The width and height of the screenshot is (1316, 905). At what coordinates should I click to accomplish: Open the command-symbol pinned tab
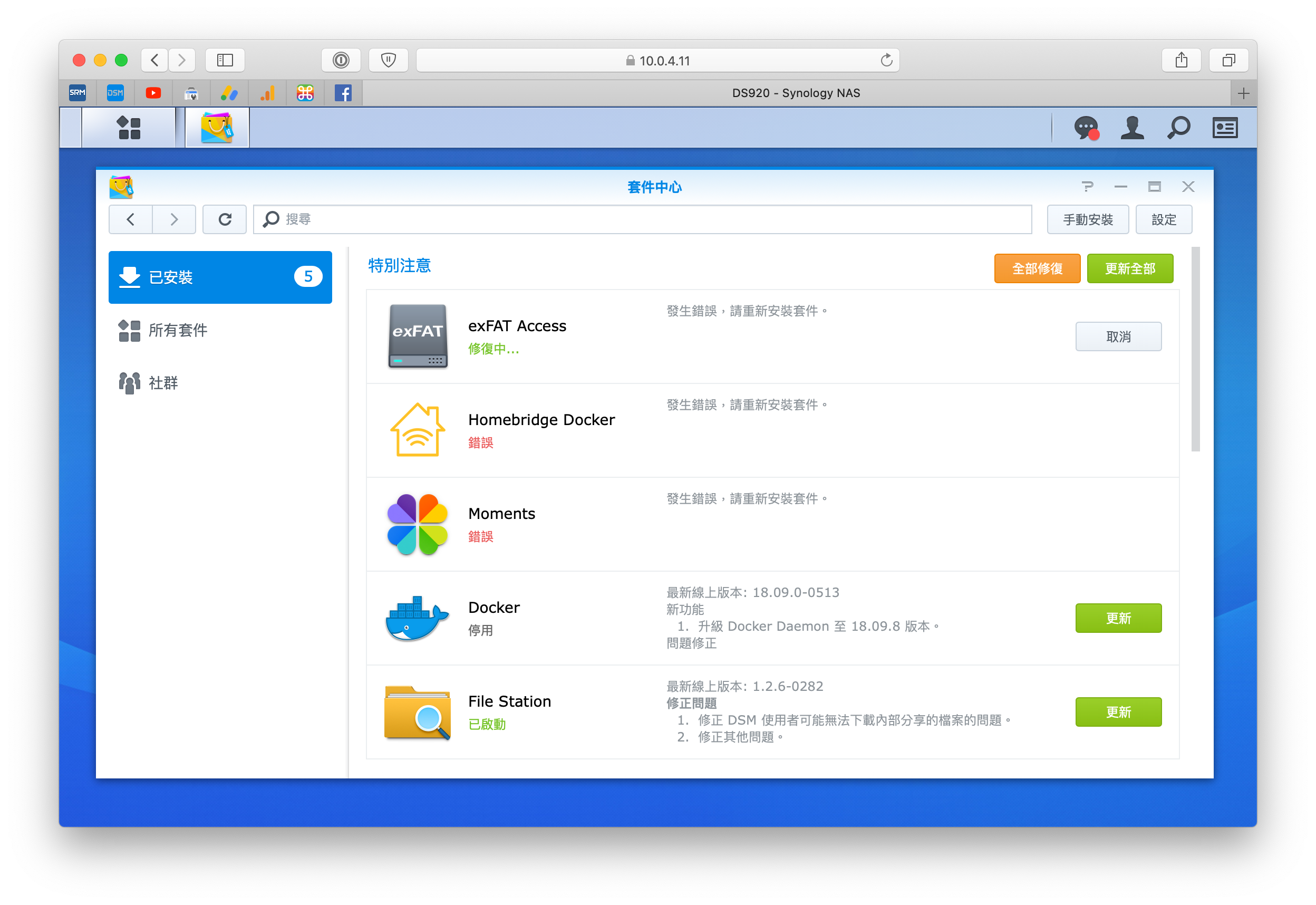[305, 92]
